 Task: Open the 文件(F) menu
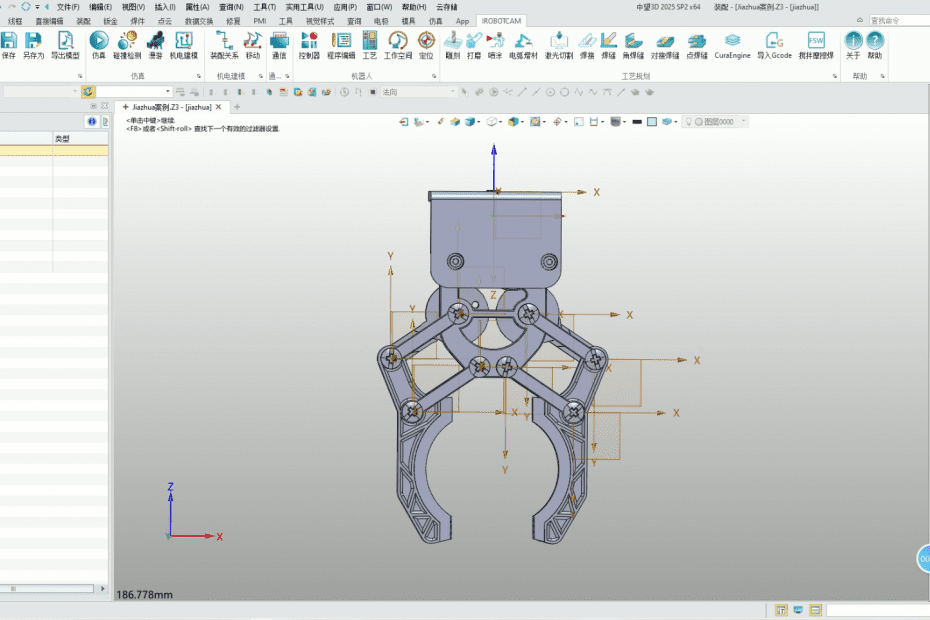(68, 7)
